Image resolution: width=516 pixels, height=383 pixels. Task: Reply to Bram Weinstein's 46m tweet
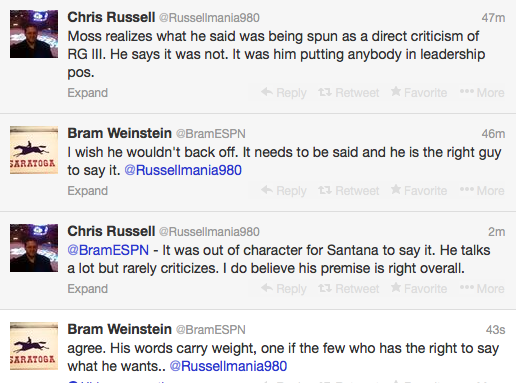[x=284, y=190]
